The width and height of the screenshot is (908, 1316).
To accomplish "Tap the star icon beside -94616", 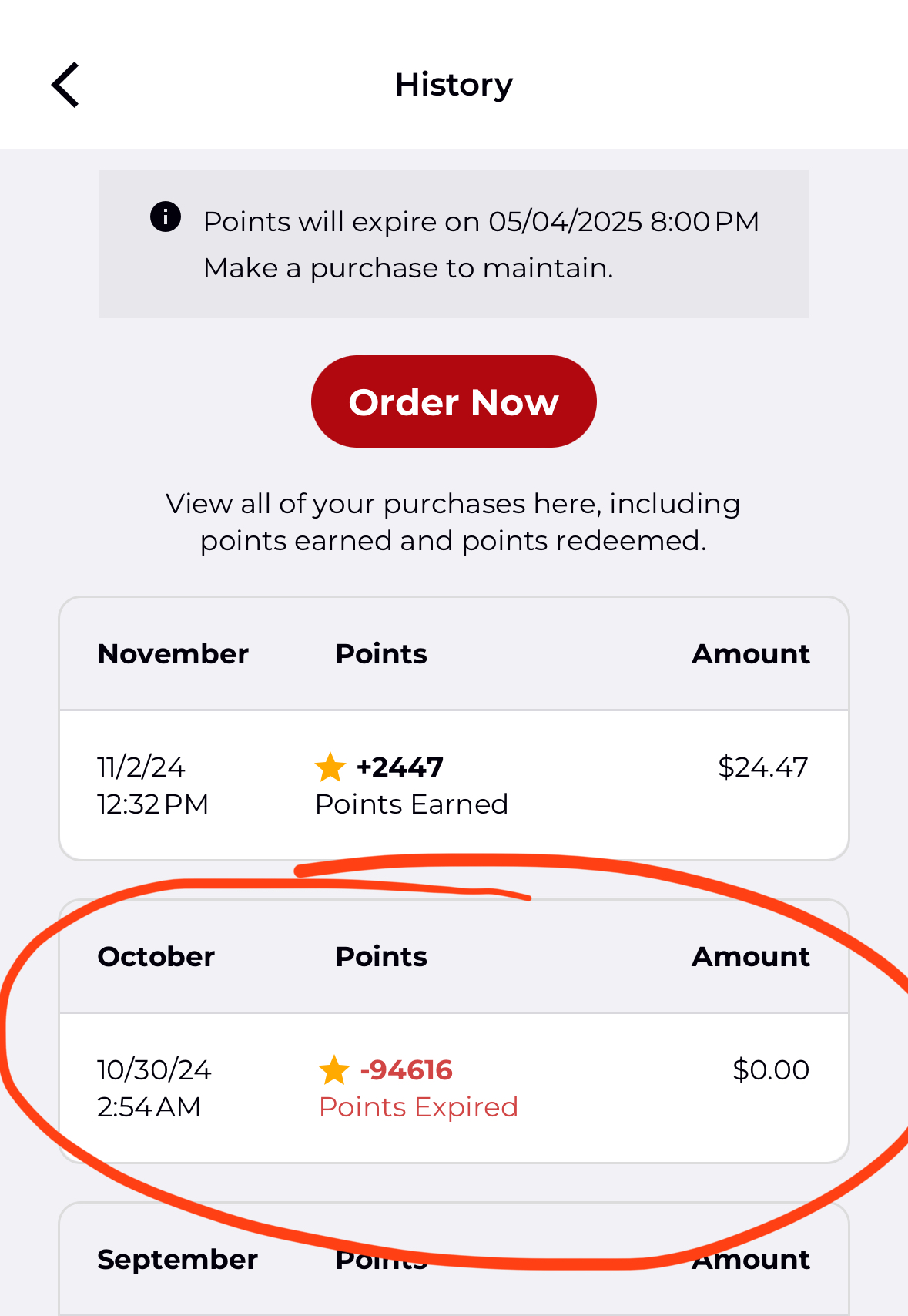I will click(334, 1069).
